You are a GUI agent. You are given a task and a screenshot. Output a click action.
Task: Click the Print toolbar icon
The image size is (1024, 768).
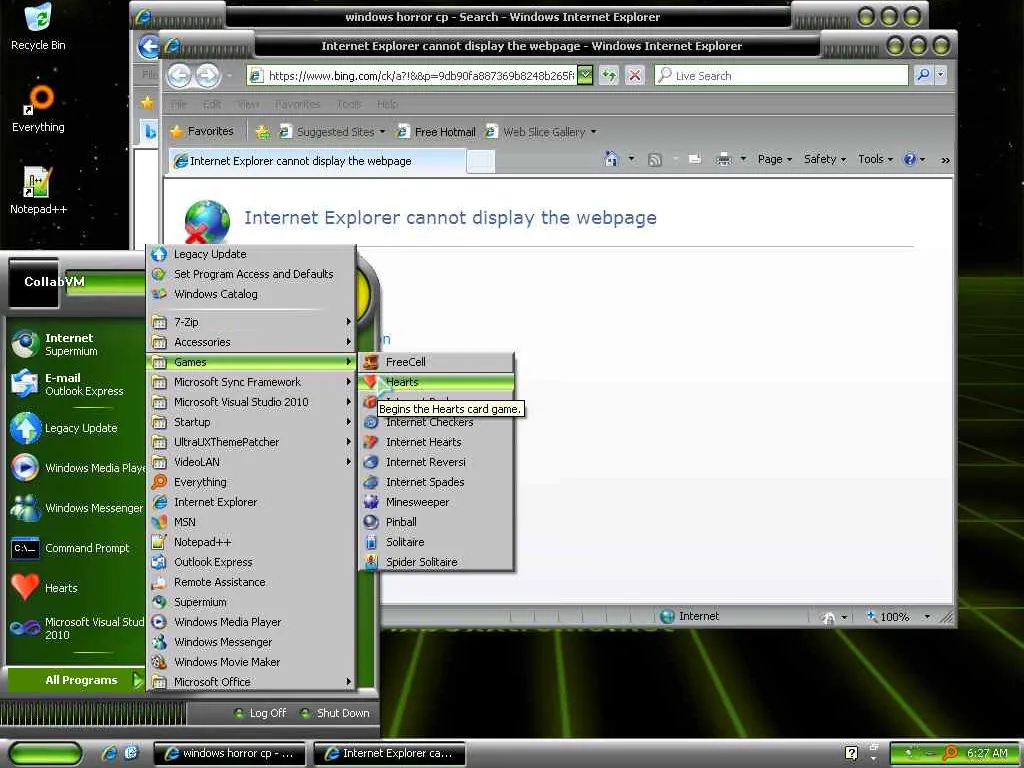tap(724, 159)
